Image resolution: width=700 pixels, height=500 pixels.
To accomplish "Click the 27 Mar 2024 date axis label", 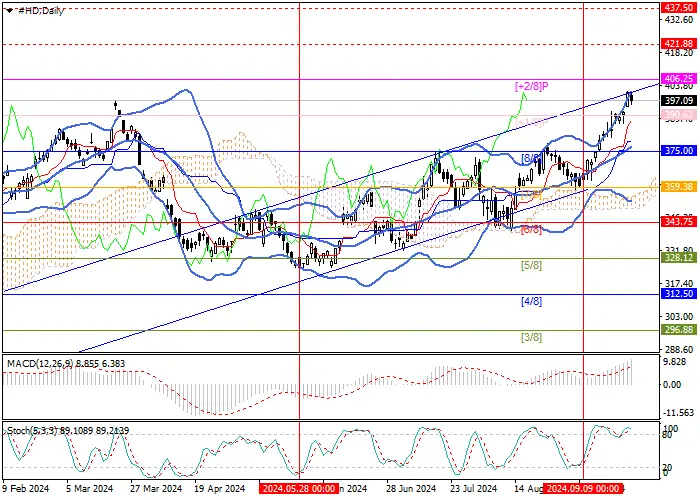I will (156, 488).
